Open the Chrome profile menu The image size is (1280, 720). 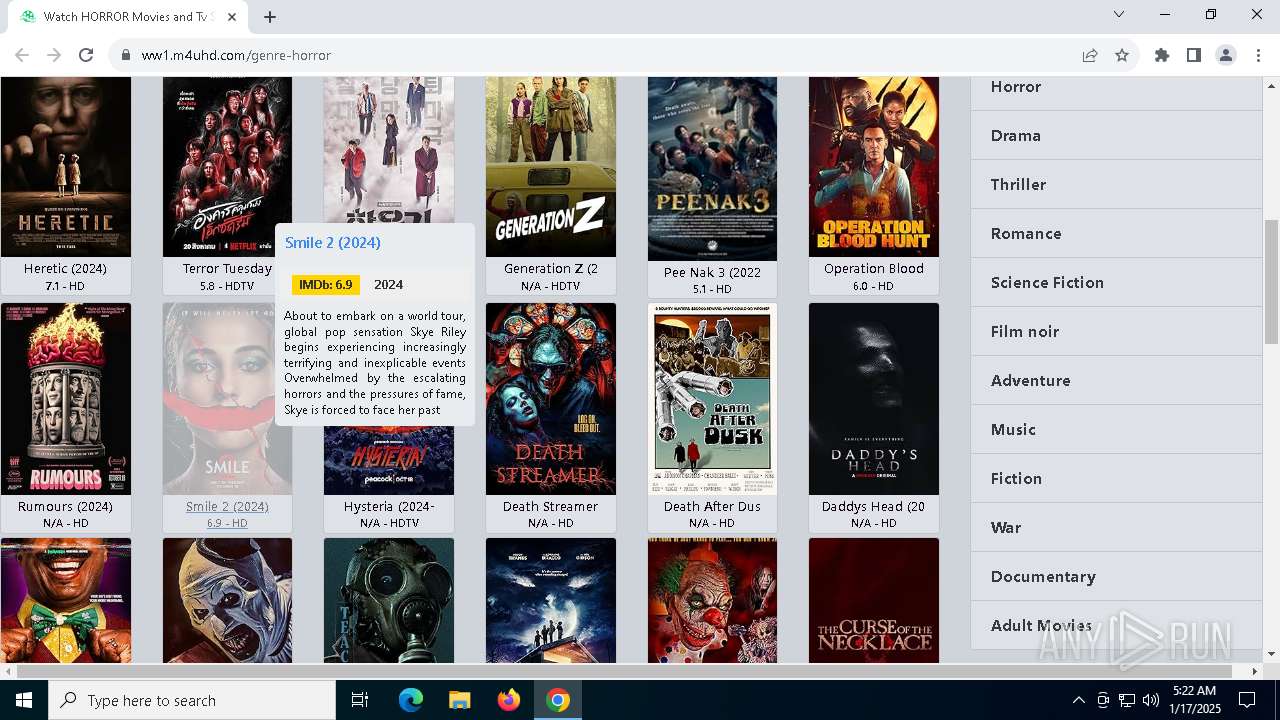click(x=1226, y=55)
